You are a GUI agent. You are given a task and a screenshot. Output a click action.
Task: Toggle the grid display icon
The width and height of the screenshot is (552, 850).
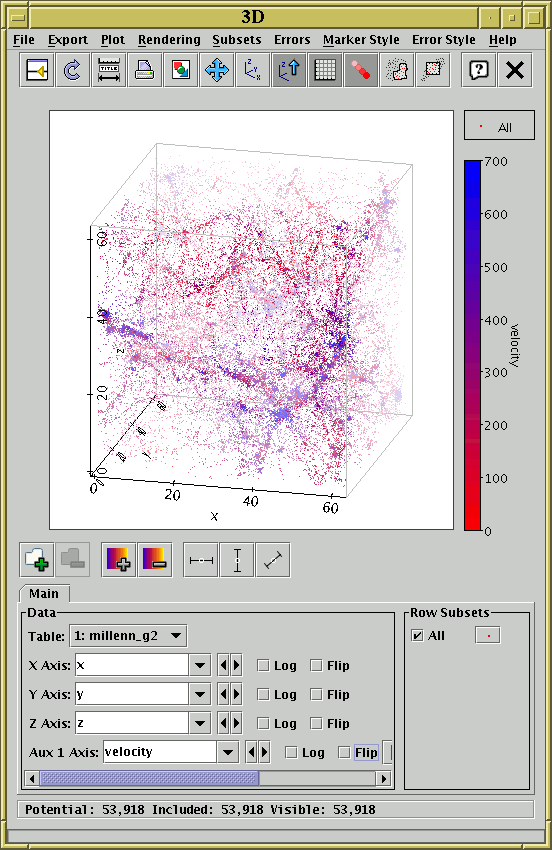click(x=325, y=70)
